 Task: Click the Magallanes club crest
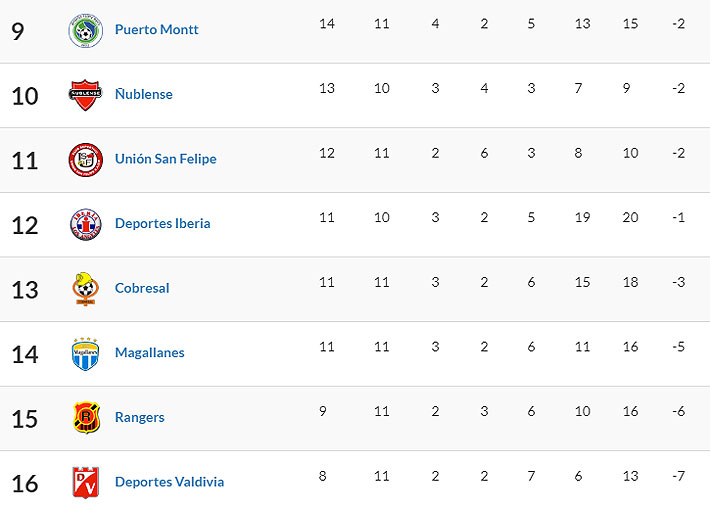click(85, 353)
